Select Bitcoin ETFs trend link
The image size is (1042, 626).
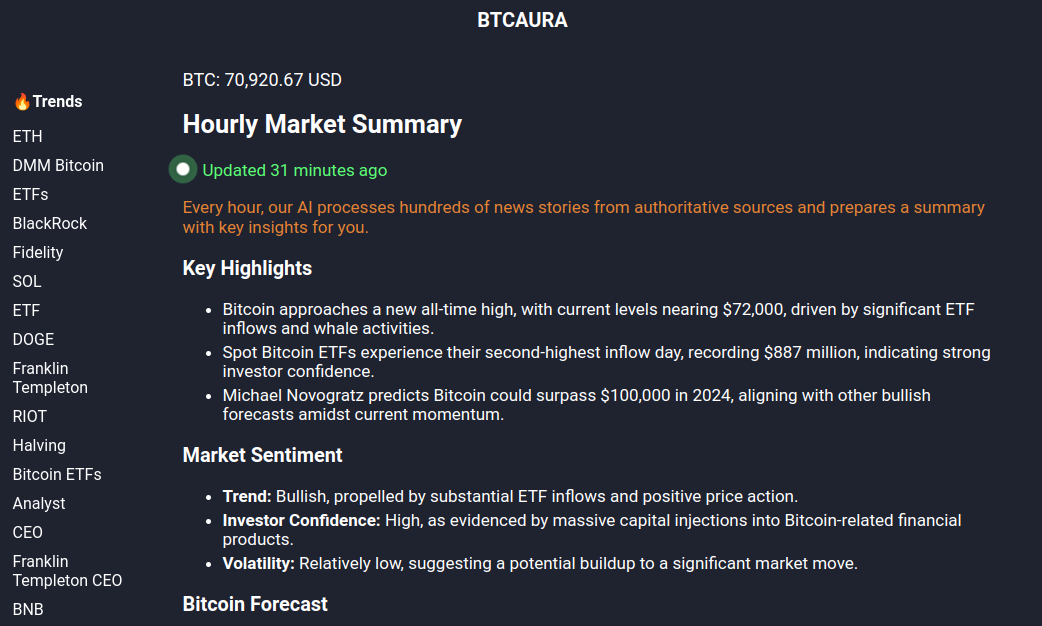57,474
